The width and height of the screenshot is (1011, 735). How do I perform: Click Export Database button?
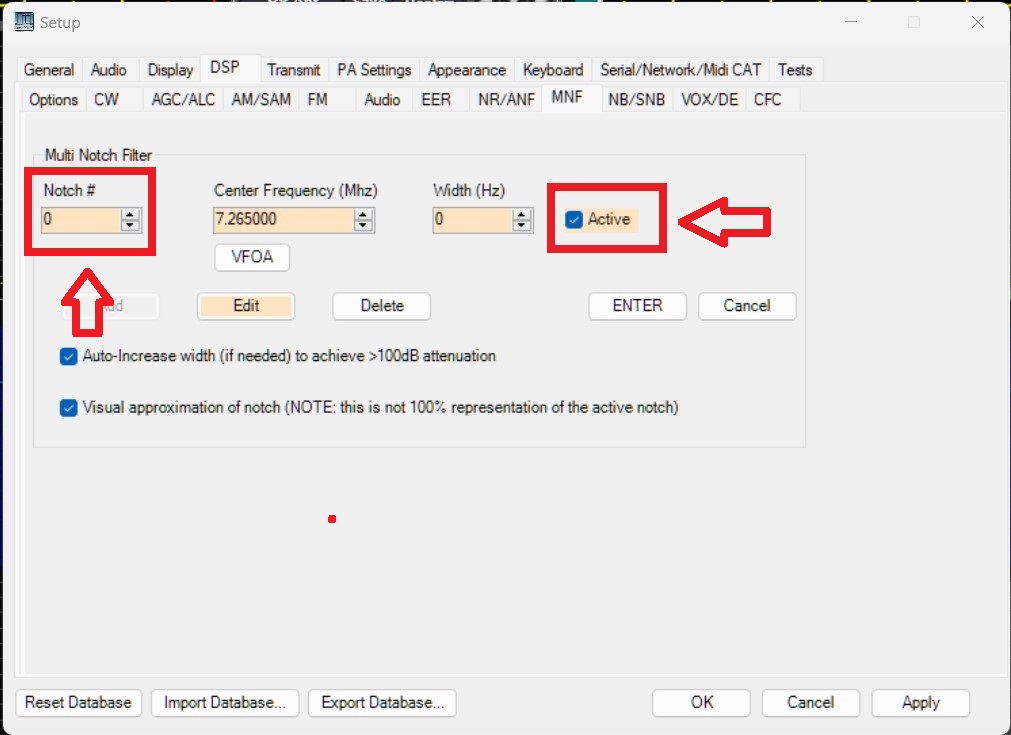[382, 703]
